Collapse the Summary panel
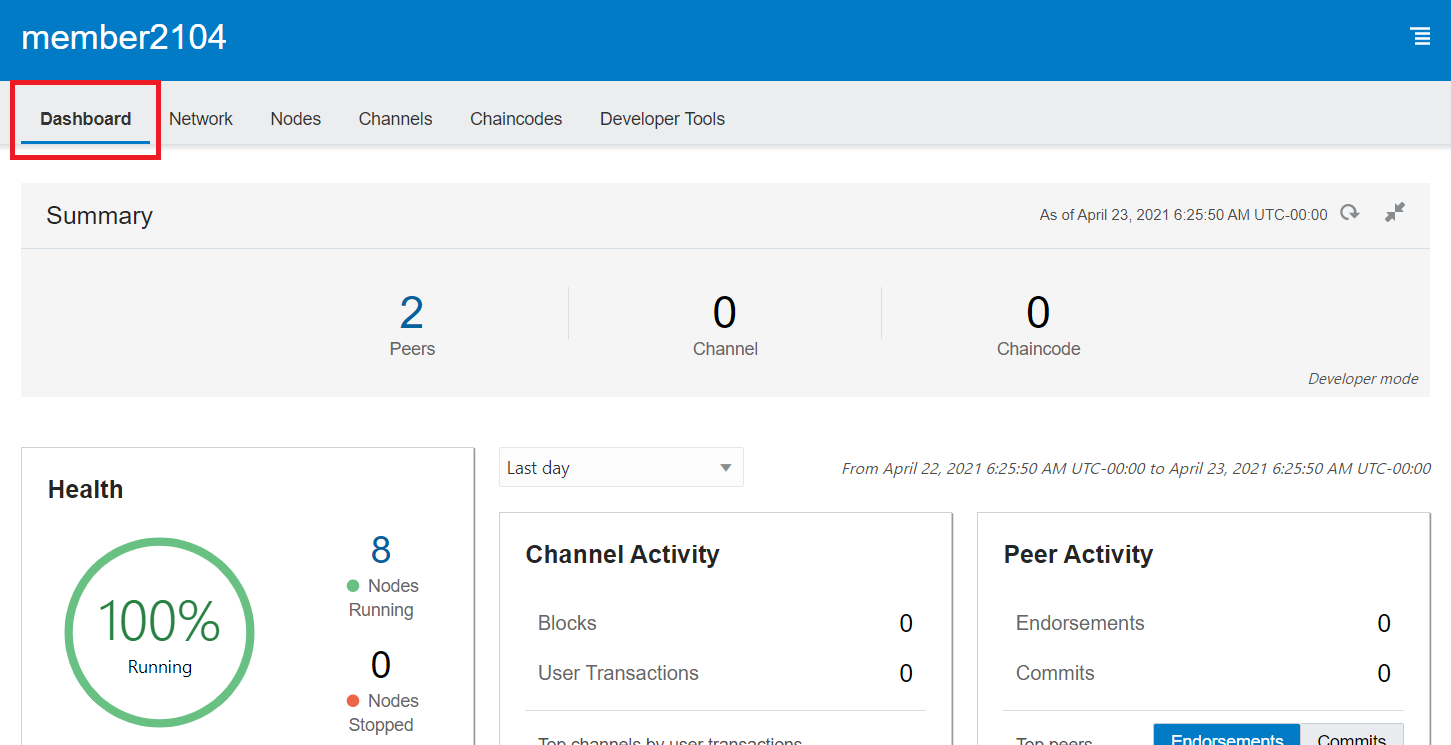The width and height of the screenshot is (1451, 745). 1395,212
